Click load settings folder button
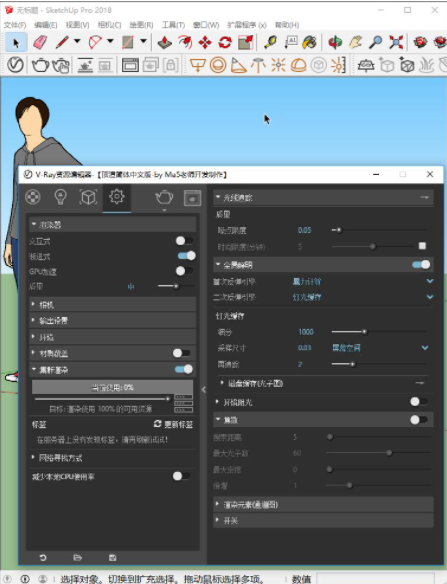 click(x=77, y=558)
